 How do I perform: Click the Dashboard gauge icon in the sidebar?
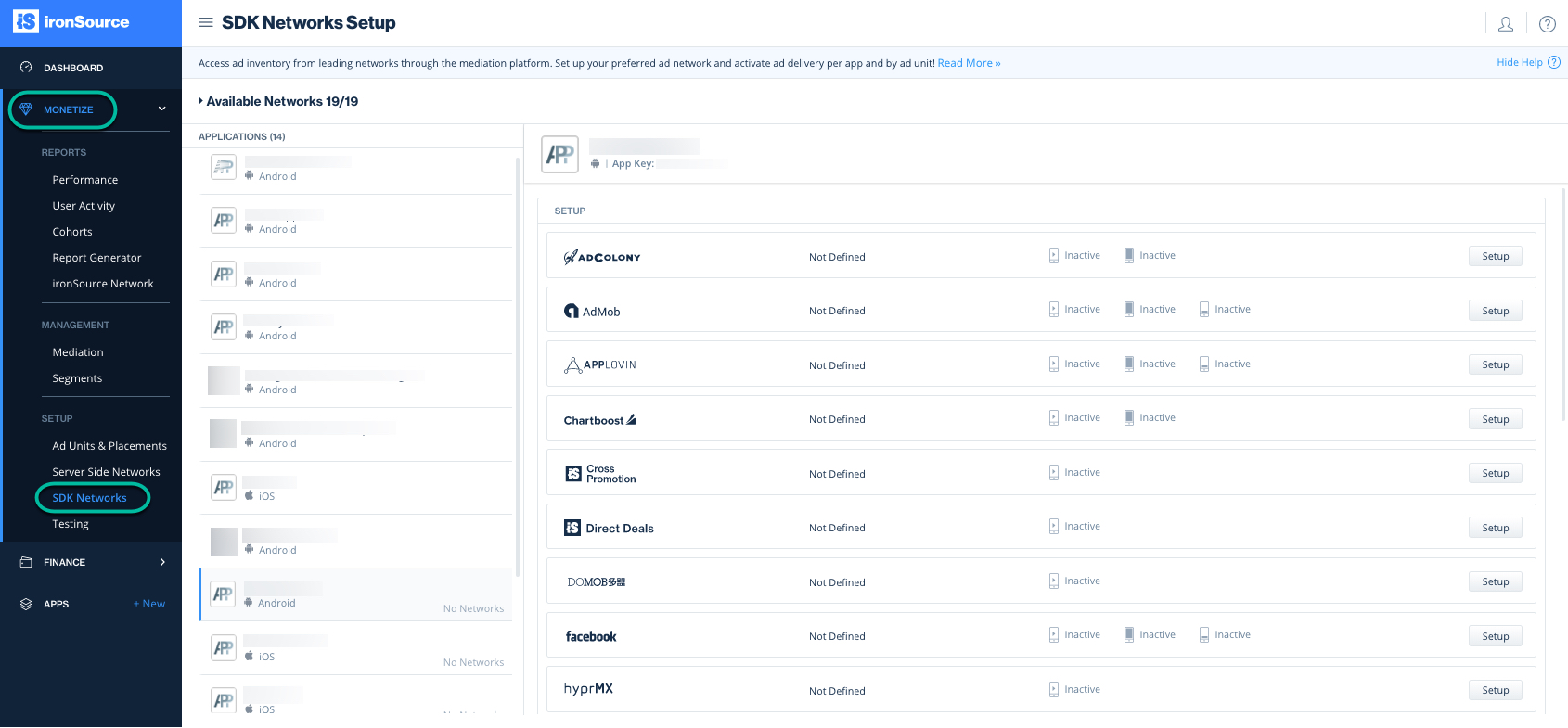(x=26, y=68)
